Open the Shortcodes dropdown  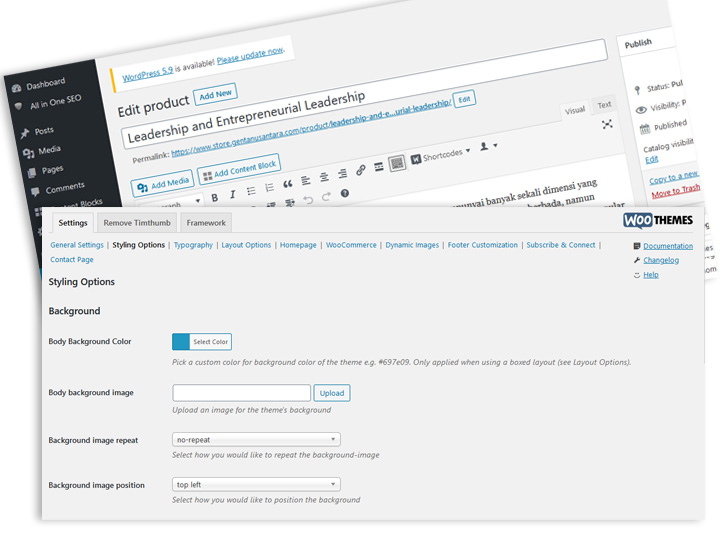[x=441, y=155]
